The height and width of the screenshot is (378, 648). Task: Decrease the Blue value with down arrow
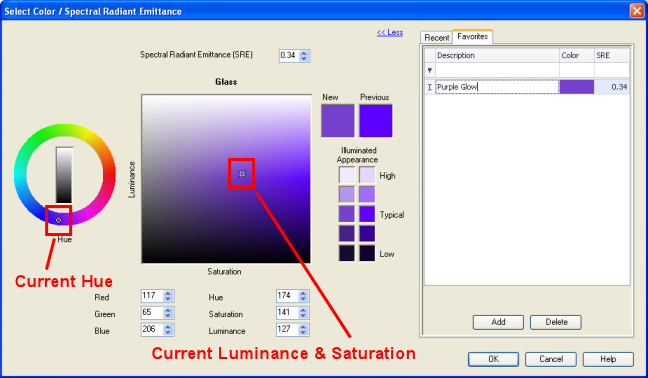(x=168, y=333)
